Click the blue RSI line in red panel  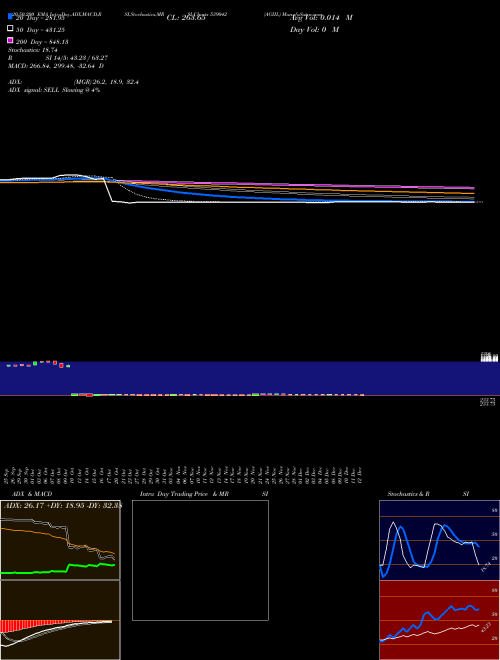pos(429,623)
